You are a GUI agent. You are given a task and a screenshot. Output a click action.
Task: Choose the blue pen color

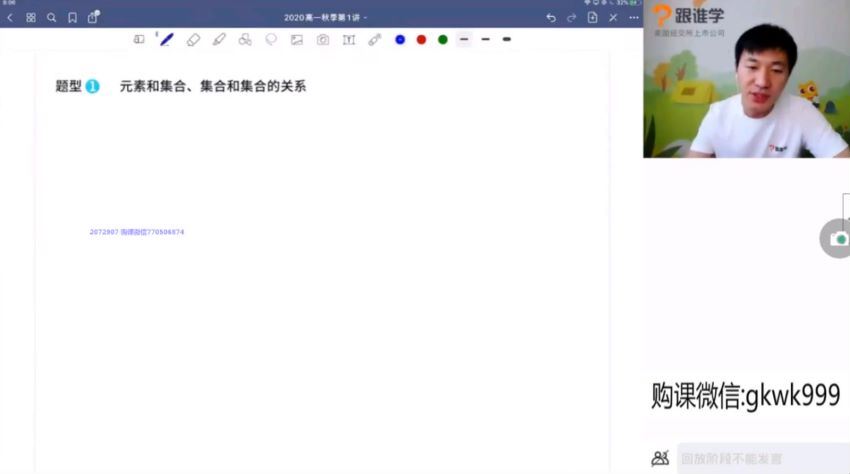tap(400, 40)
